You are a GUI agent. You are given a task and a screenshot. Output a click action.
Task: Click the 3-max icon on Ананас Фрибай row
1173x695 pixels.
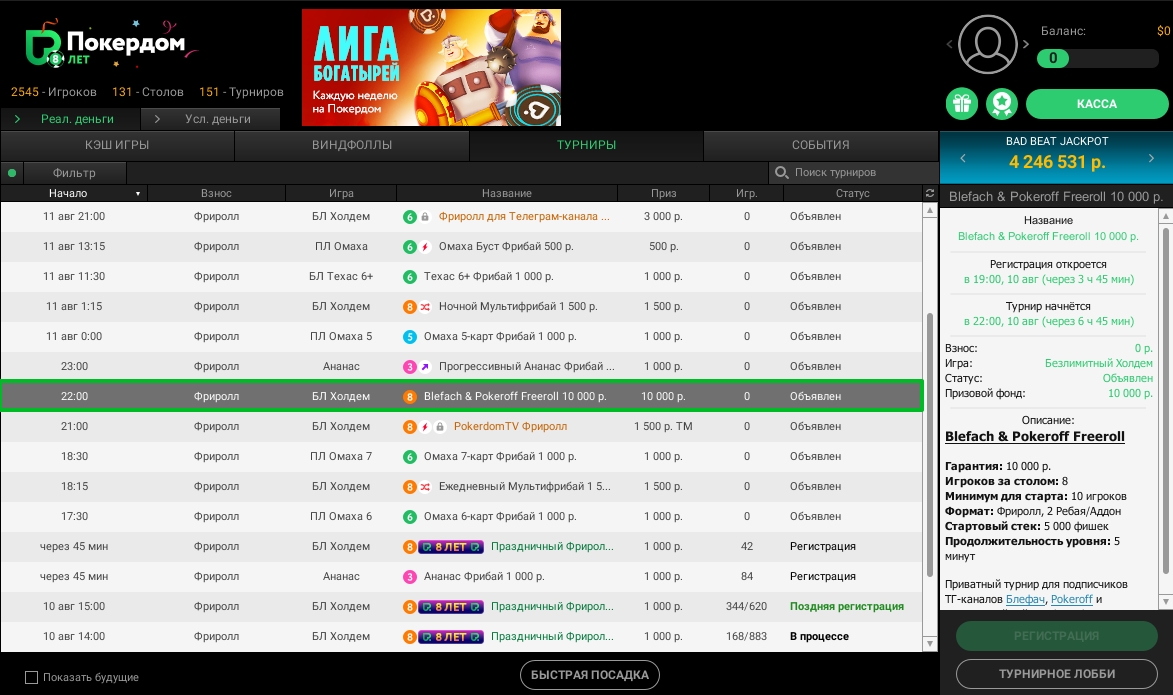410,577
